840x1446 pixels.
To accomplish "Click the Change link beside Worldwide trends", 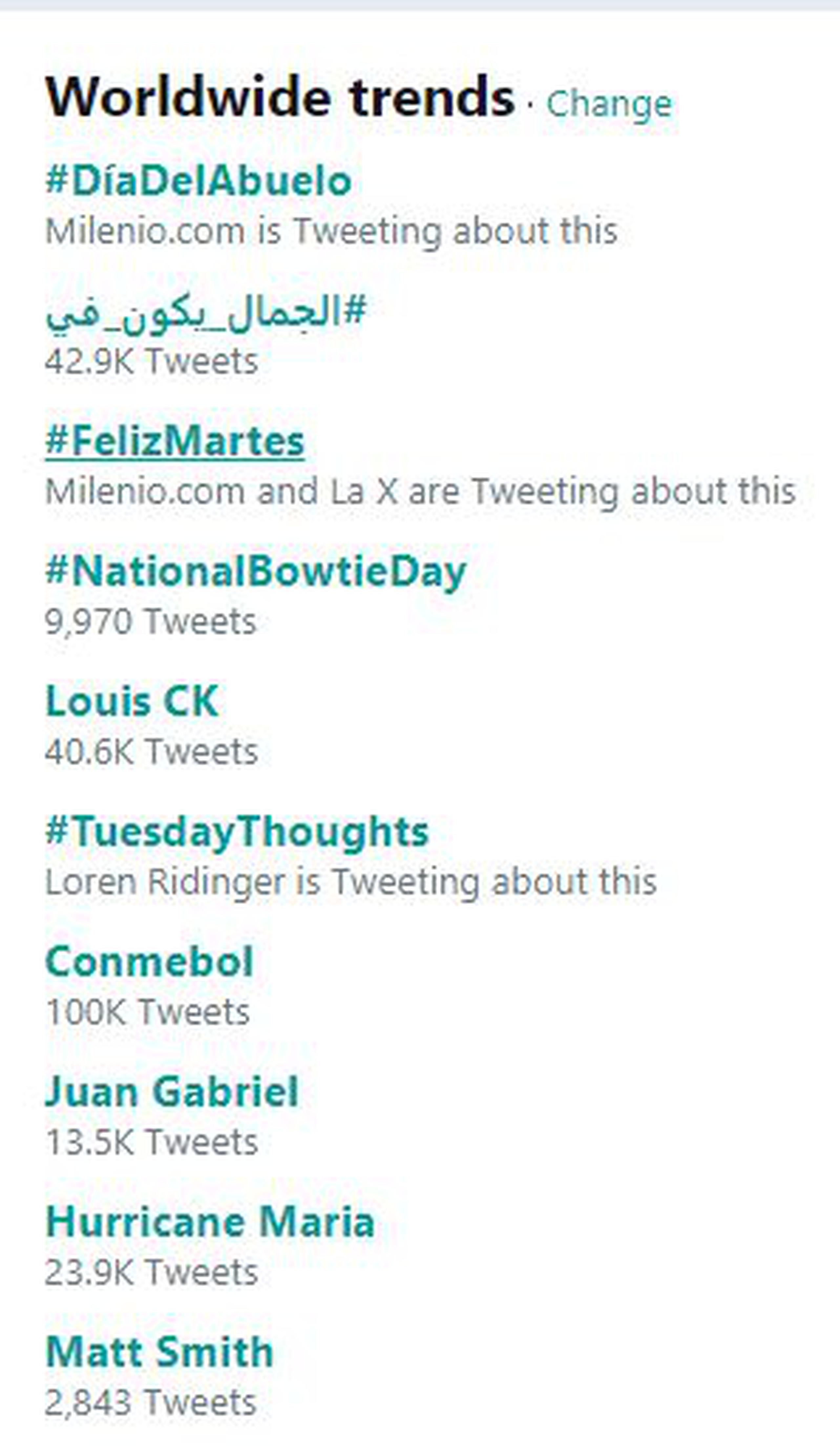I will coord(609,104).
